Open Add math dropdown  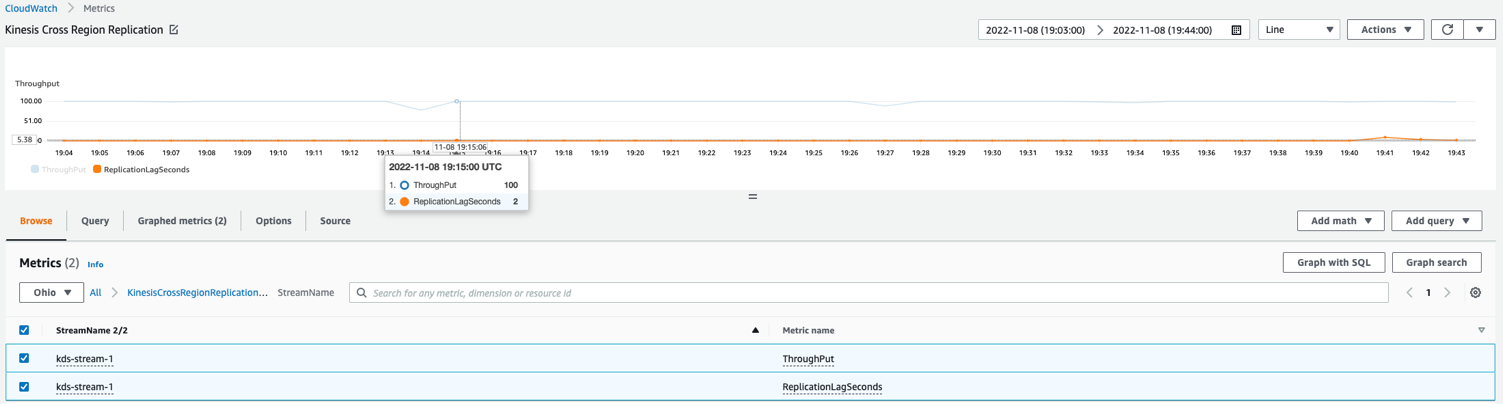pos(1341,221)
